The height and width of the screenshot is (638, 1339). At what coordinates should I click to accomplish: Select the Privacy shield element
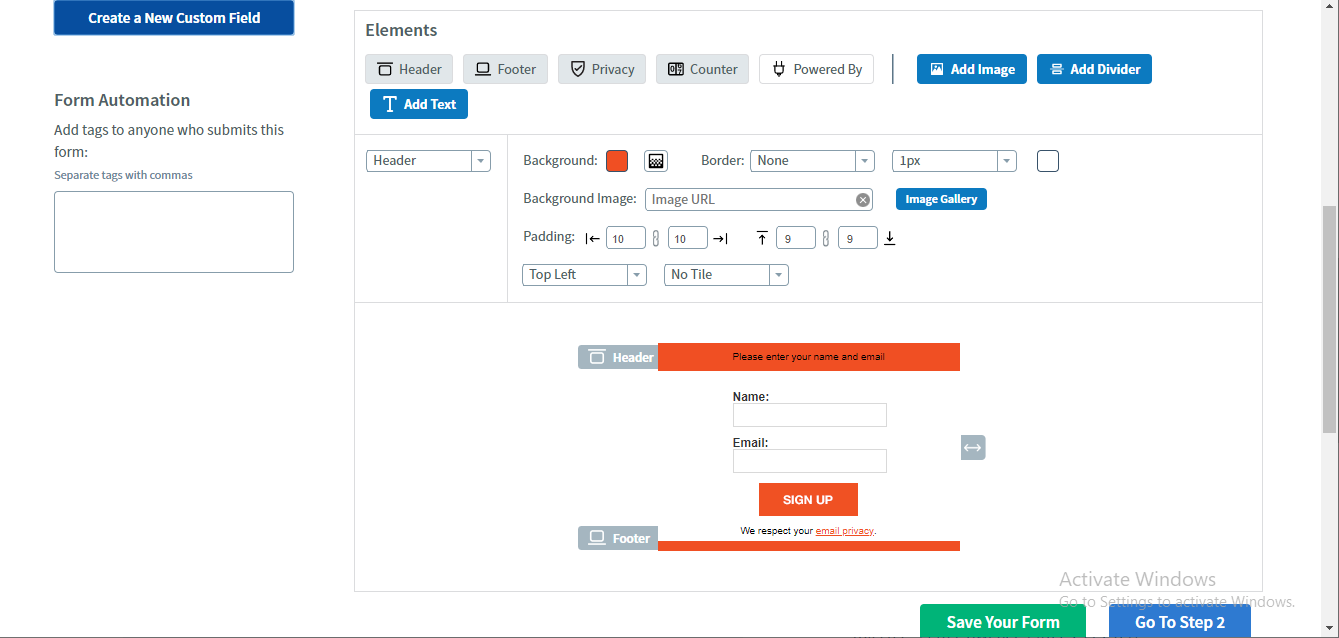tap(601, 69)
